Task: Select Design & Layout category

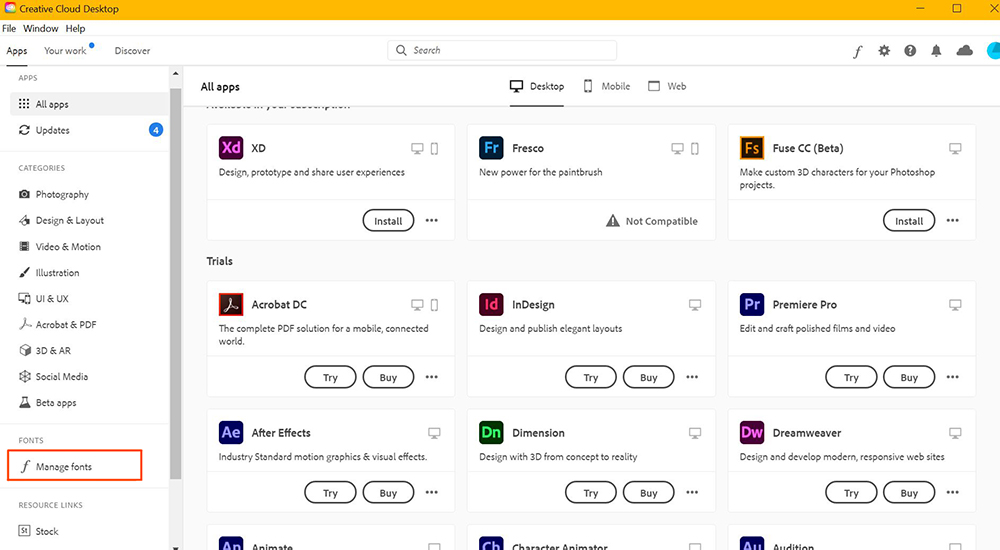Action: 70,220
